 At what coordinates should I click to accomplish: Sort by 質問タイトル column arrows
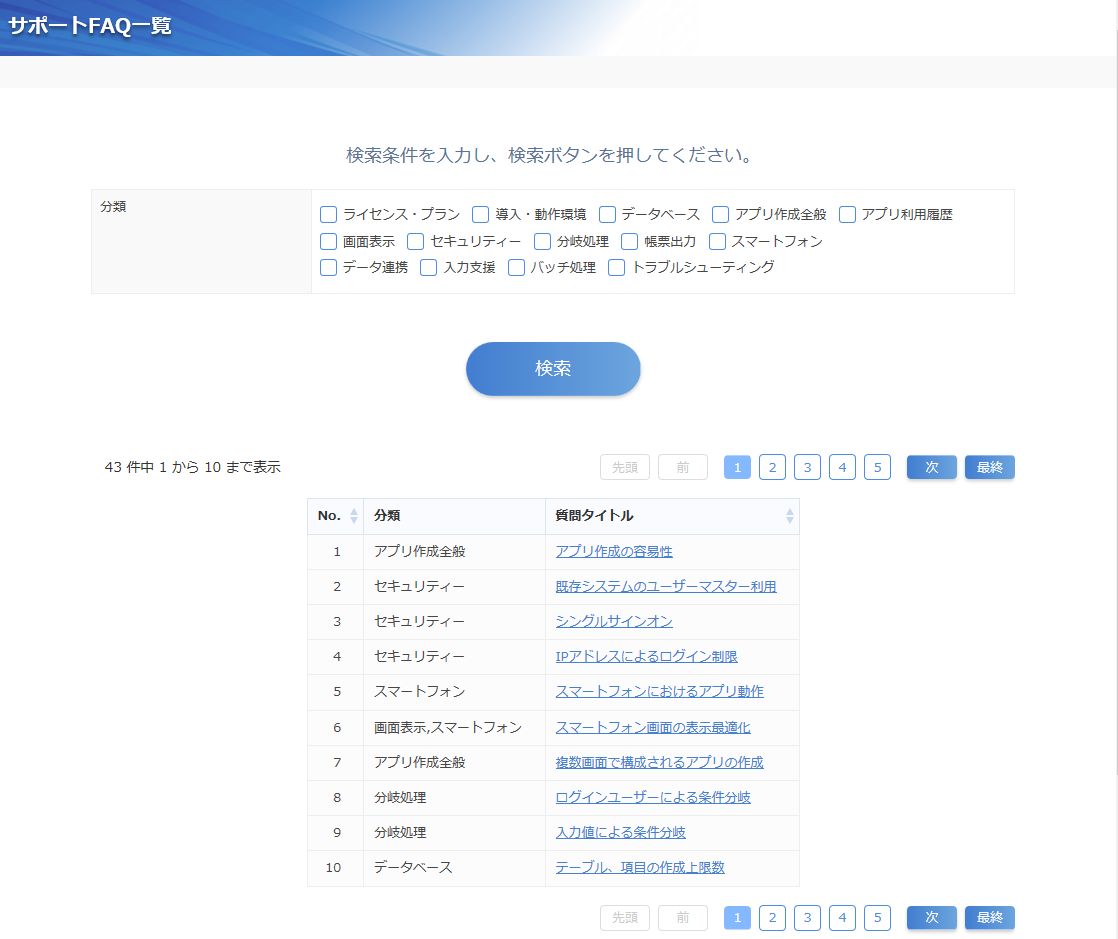[x=789, y=516]
